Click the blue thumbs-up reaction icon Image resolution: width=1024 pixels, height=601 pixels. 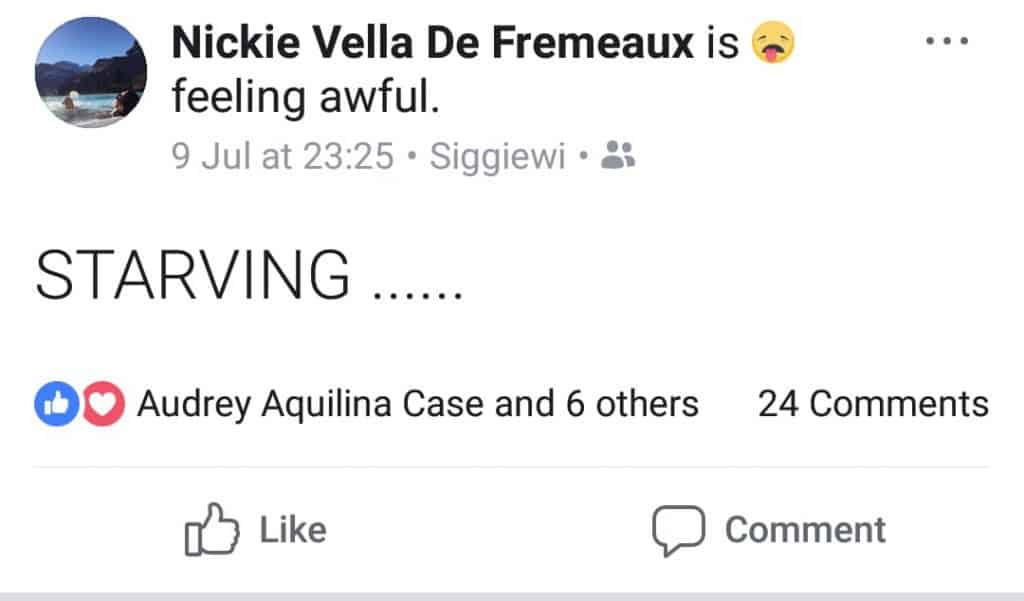tap(55, 404)
